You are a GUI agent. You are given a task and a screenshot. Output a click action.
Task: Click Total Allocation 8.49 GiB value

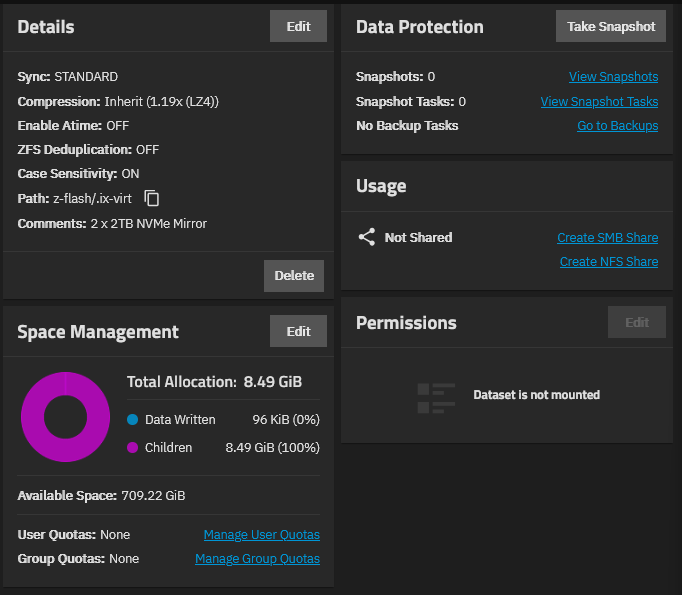pos(272,381)
